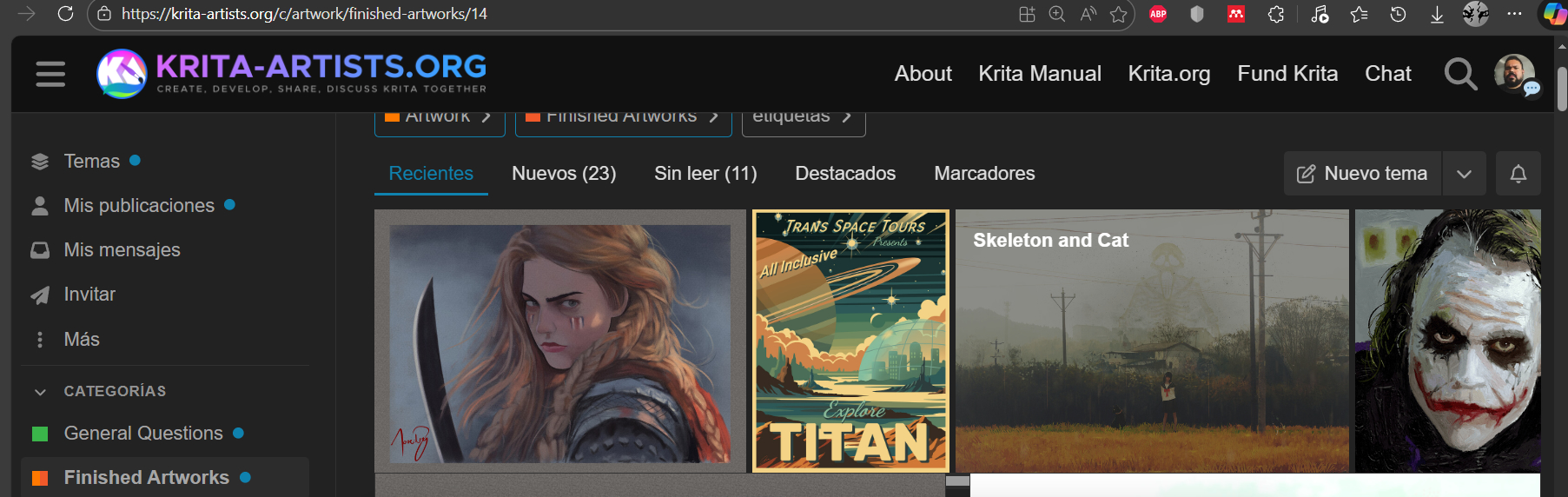1568x497 pixels.
Task: Open the Skeleton and Cat artwork
Action: pyautogui.click(x=1152, y=341)
